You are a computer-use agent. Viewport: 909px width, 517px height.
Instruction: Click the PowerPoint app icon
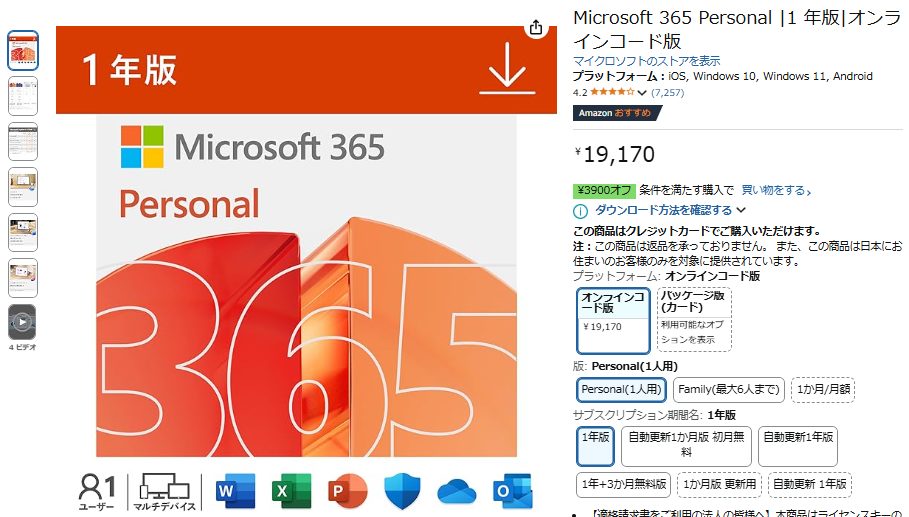[x=347, y=491]
